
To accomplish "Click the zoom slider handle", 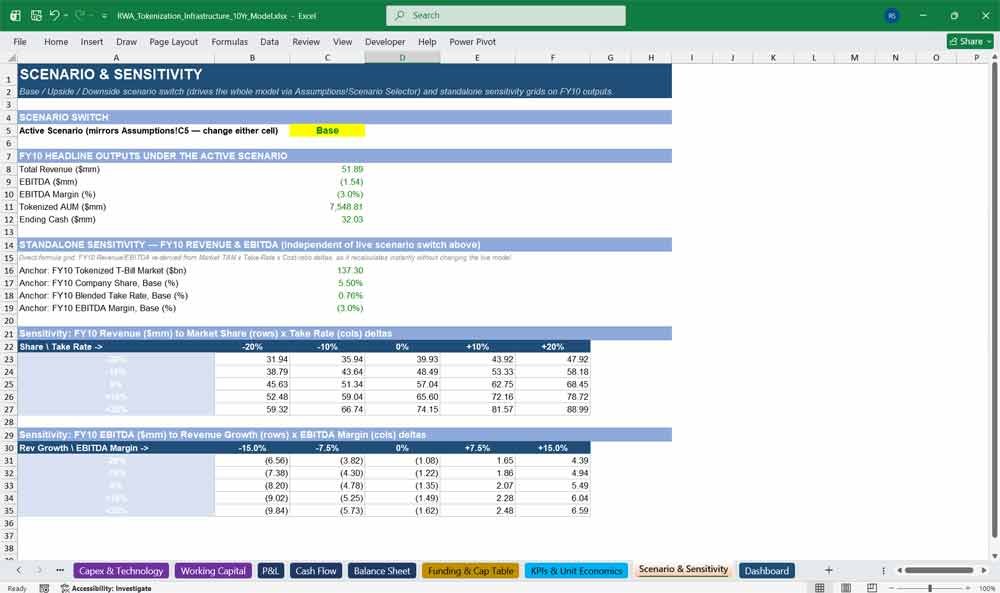I will tap(930, 588).
